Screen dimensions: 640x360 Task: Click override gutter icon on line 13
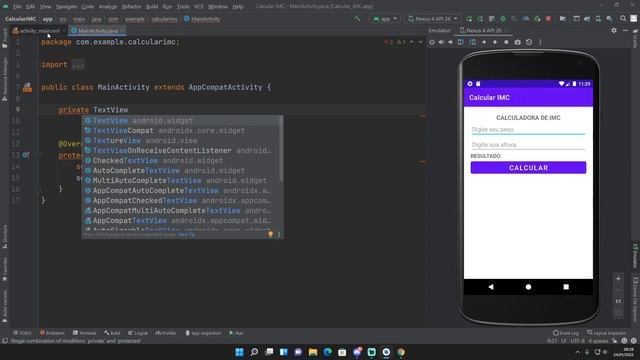pos(26,155)
